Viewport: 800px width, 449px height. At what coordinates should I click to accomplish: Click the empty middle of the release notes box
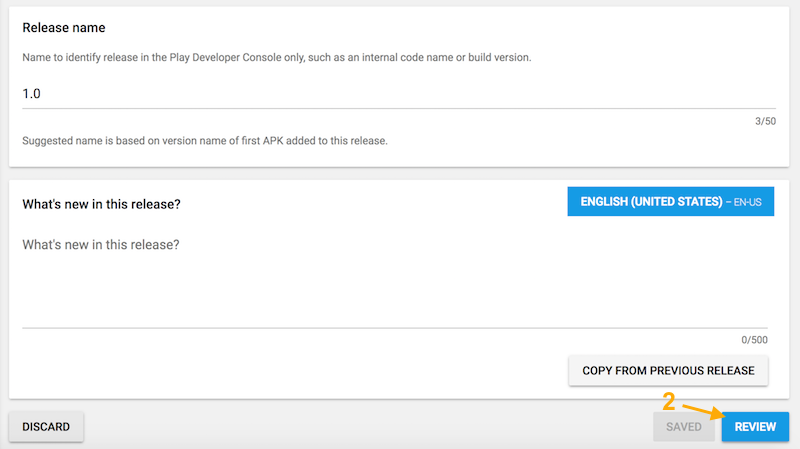point(395,288)
